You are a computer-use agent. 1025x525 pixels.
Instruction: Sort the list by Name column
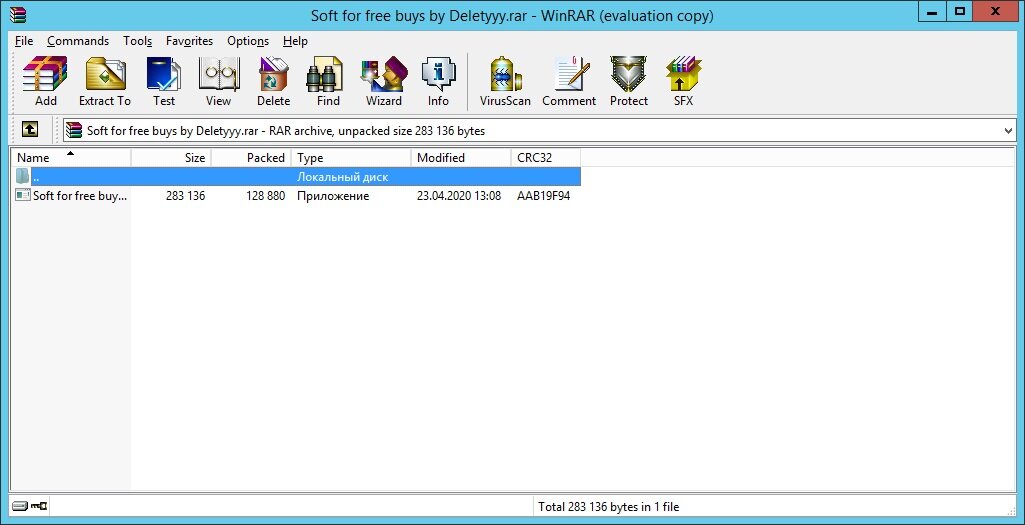click(71, 158)
